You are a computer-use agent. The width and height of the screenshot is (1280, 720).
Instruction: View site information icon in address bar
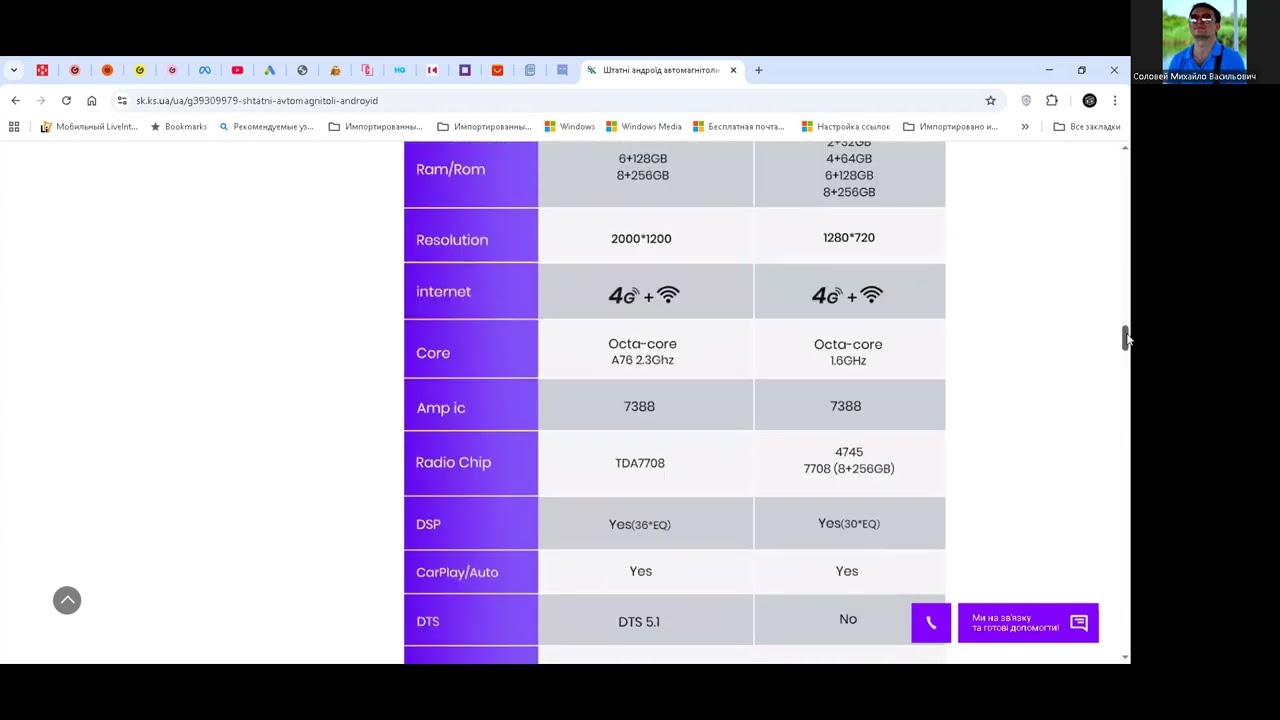(122, 100)
